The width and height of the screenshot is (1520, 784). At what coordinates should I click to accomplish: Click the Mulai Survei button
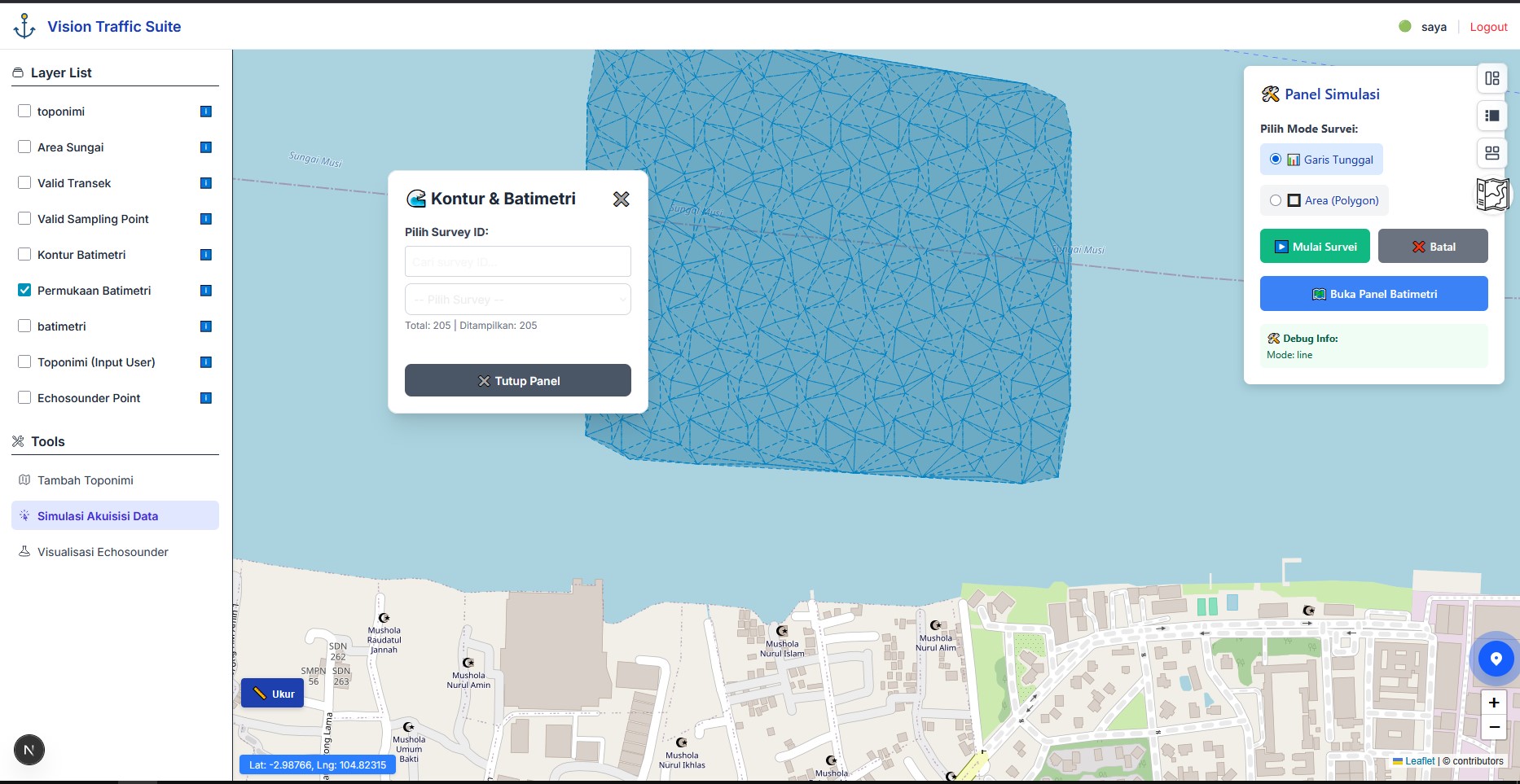1315,246
